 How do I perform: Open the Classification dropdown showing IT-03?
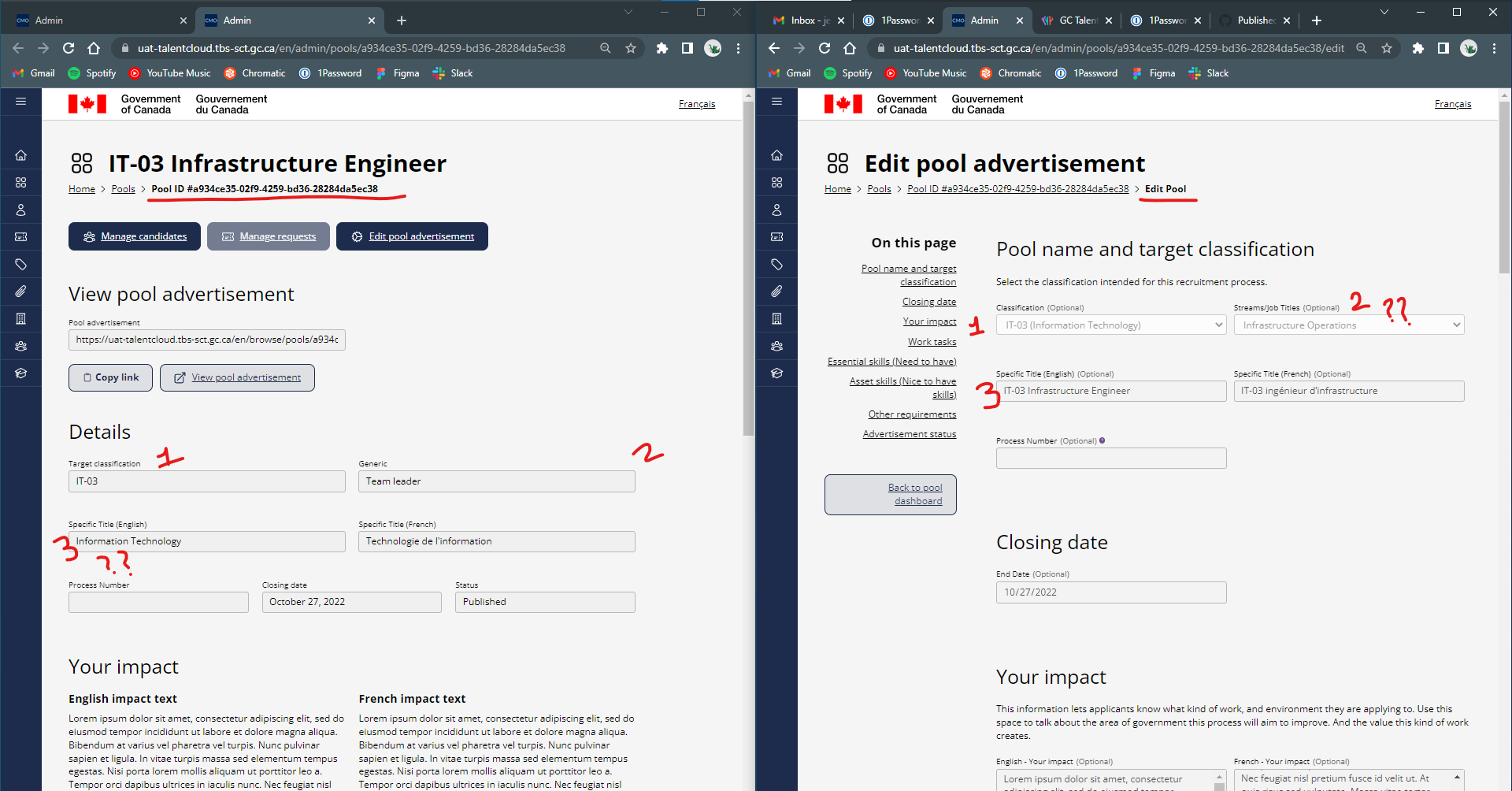click(x=1110, y=325)
